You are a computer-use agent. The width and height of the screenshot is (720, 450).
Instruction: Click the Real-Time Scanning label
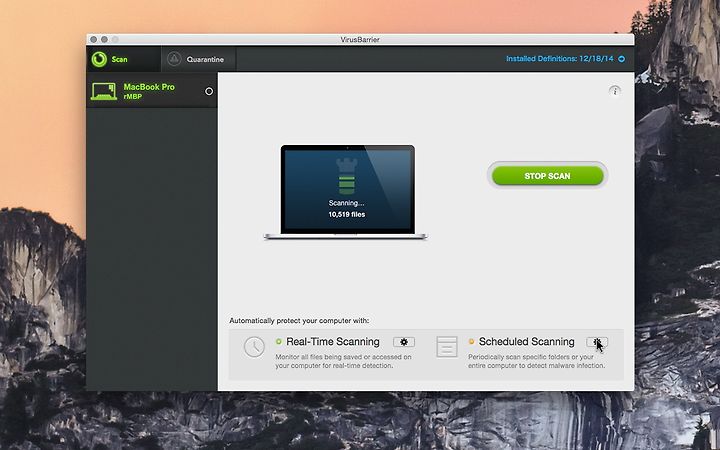pyautogui.click(x=333, y=342)
